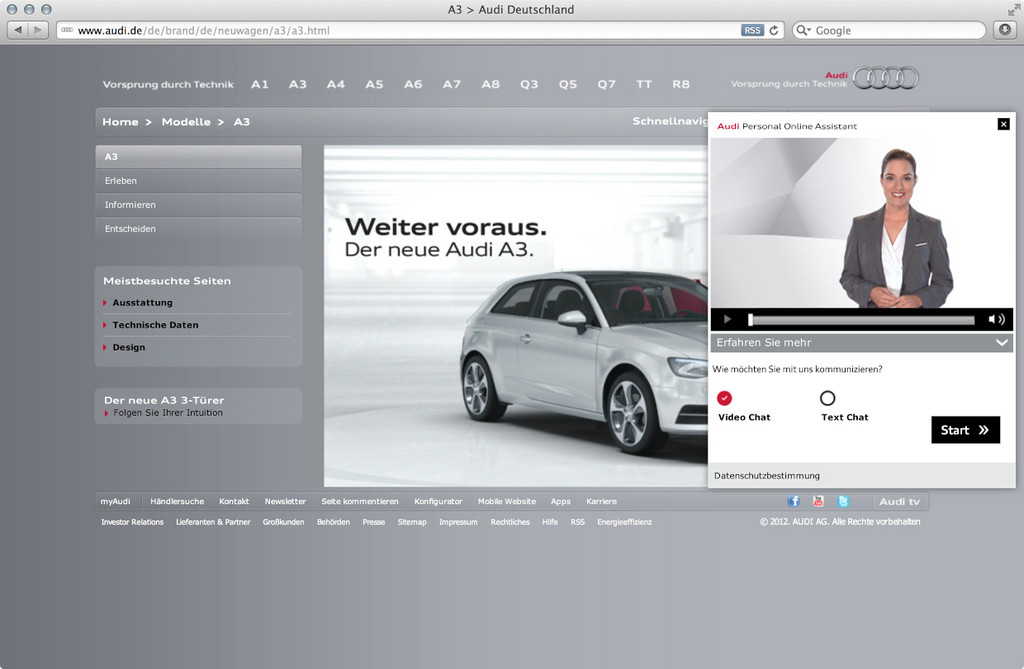The width and height of the screenshot is (1024, 669).
Task: Select the Erleben sidebar item
Action: point(199,181)
